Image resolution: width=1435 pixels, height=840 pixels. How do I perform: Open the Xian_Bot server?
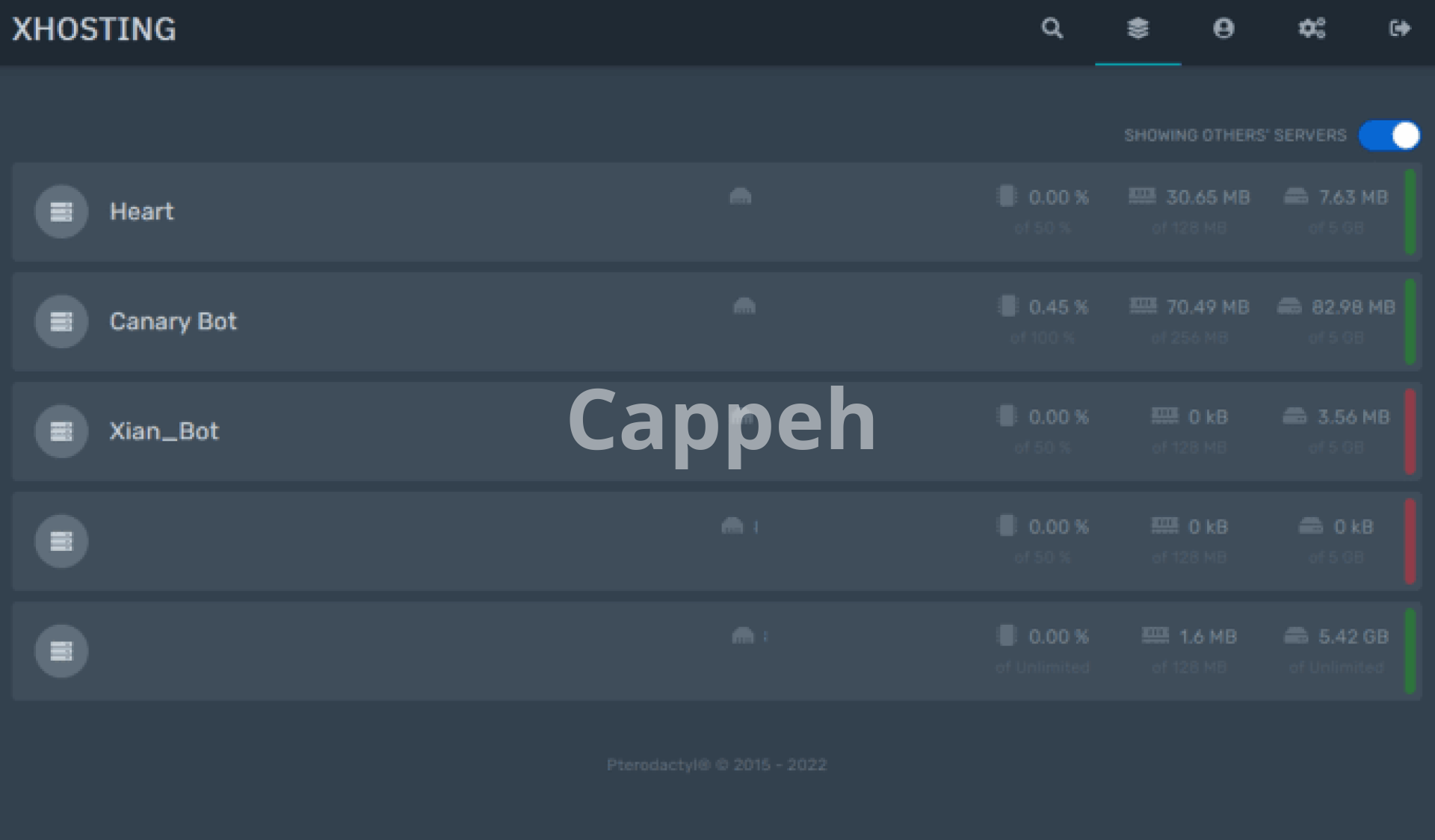coord(164,431)
